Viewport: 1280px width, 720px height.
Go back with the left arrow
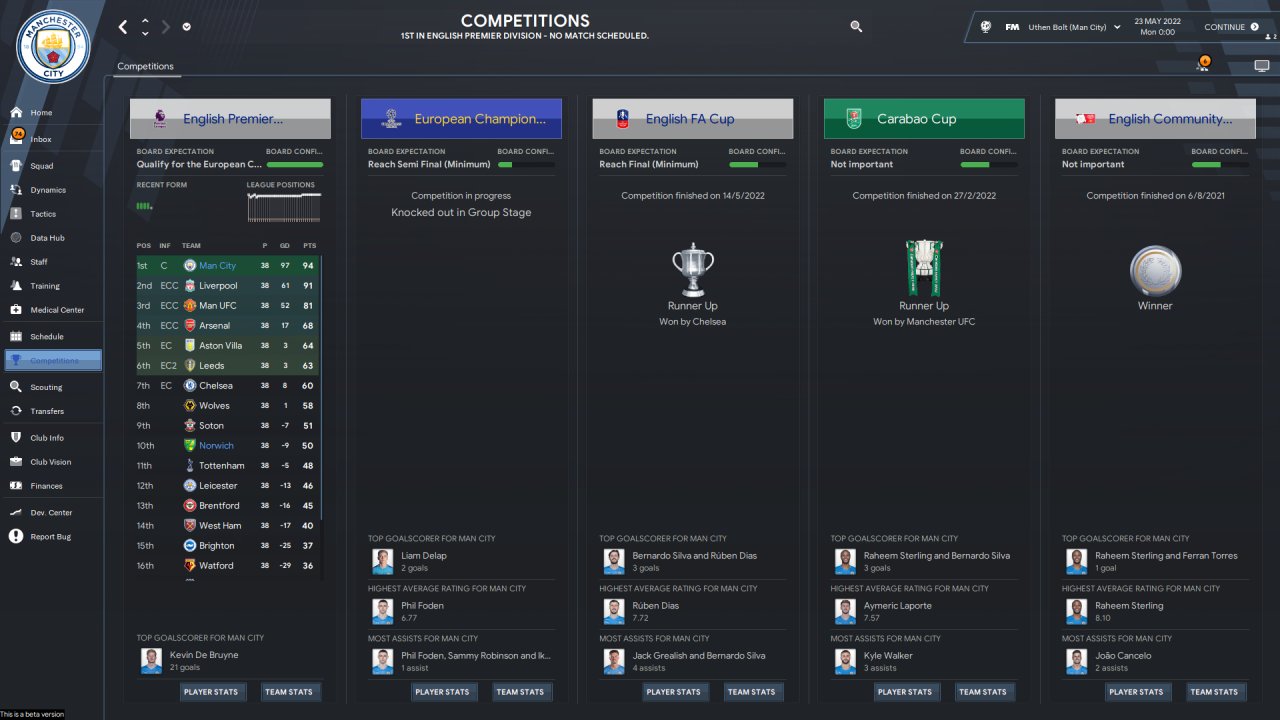[x=123, y=27]
